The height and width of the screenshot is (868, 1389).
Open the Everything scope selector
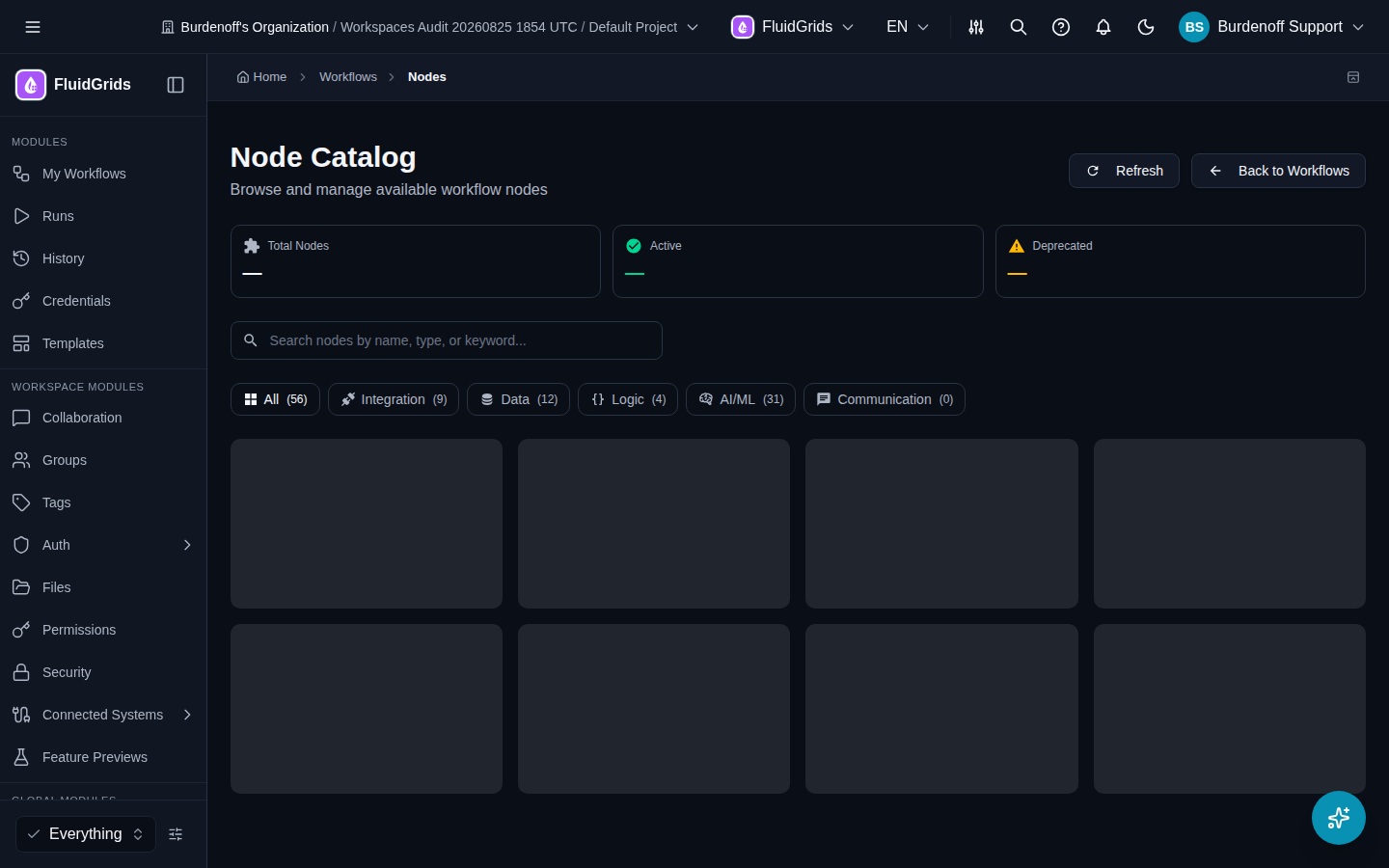coord(86,834)
